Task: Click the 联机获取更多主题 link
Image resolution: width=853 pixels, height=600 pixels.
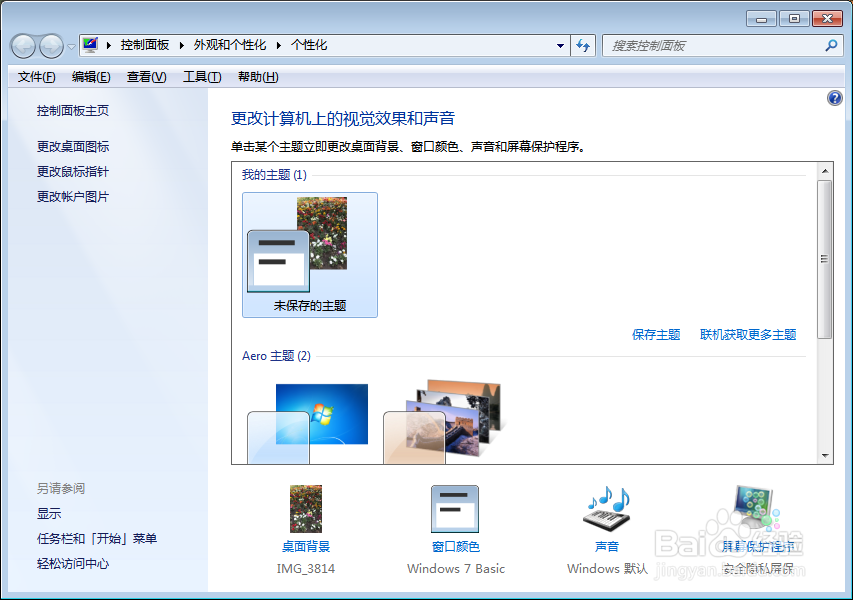Action: click(x=748, y=334)
